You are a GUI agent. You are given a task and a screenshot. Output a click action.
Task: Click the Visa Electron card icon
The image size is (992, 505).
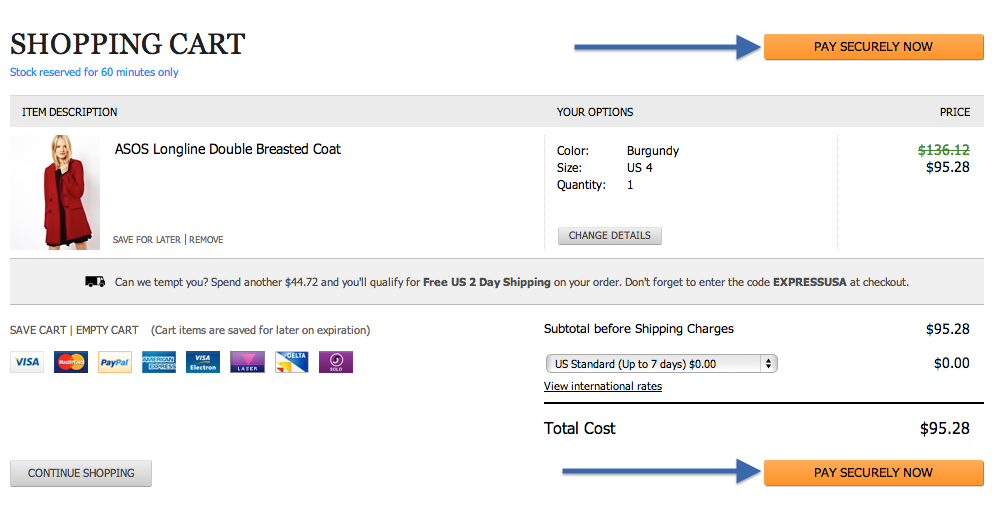(x=203, y=362)
